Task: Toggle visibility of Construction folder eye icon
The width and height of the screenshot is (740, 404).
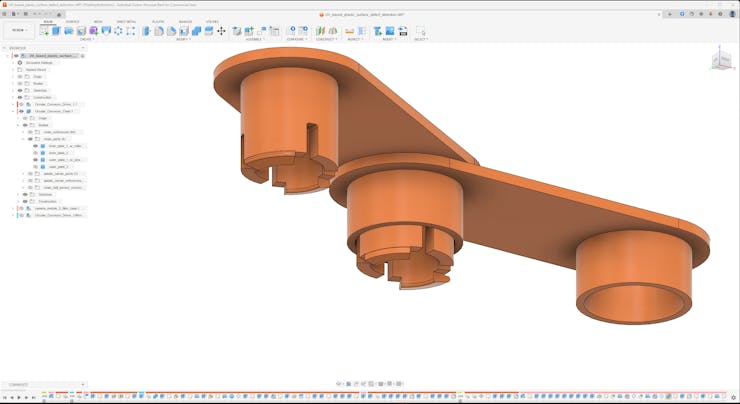Action: (x=20, y=97)
